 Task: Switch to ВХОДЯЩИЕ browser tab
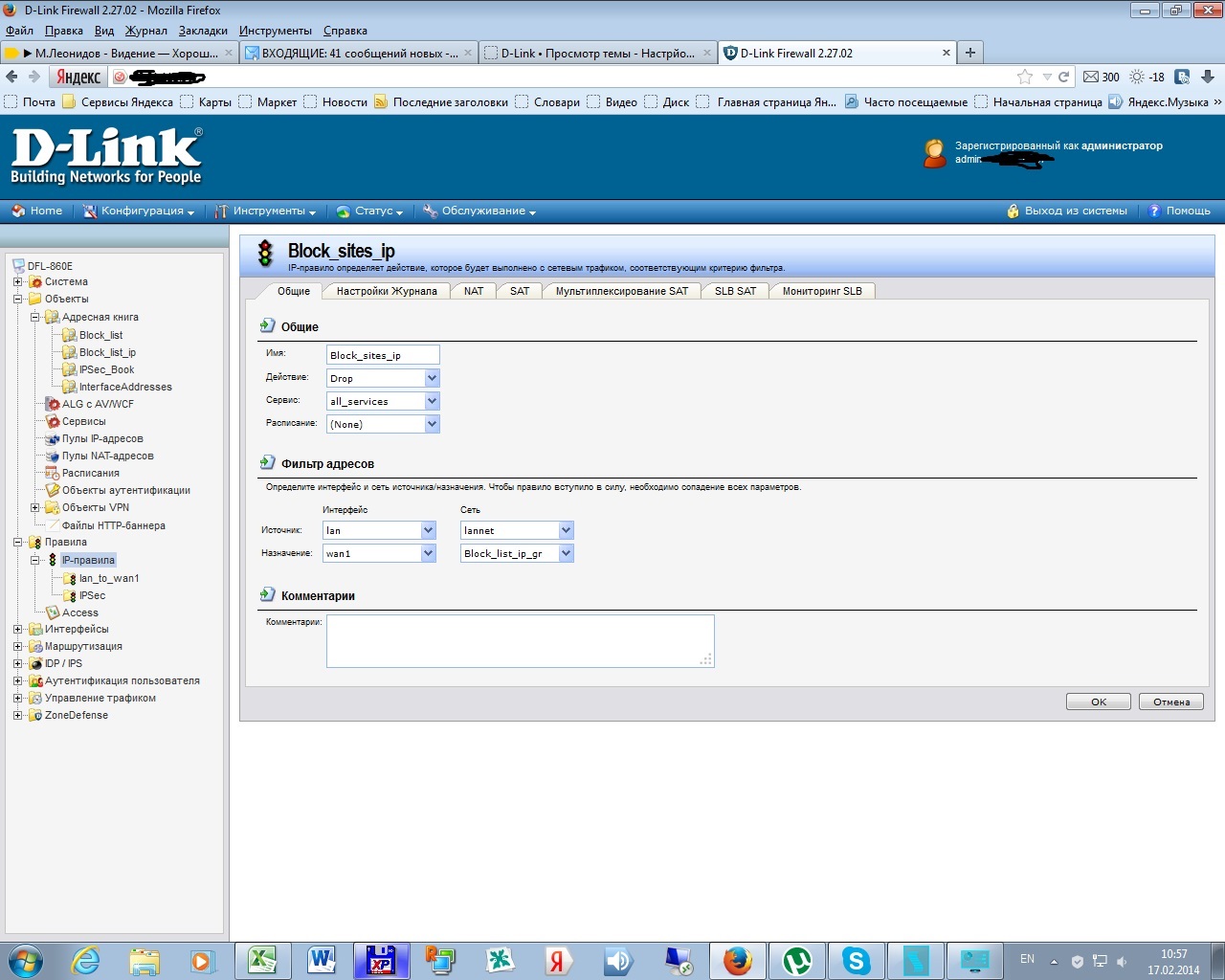click(359, 53)
